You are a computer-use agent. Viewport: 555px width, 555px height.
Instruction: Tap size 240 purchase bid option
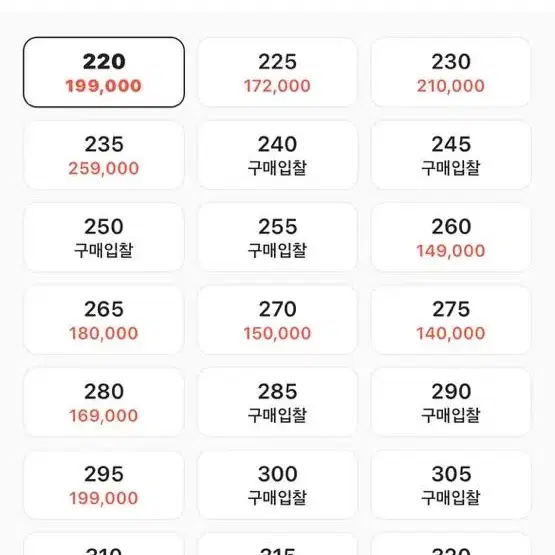[277, 155]
